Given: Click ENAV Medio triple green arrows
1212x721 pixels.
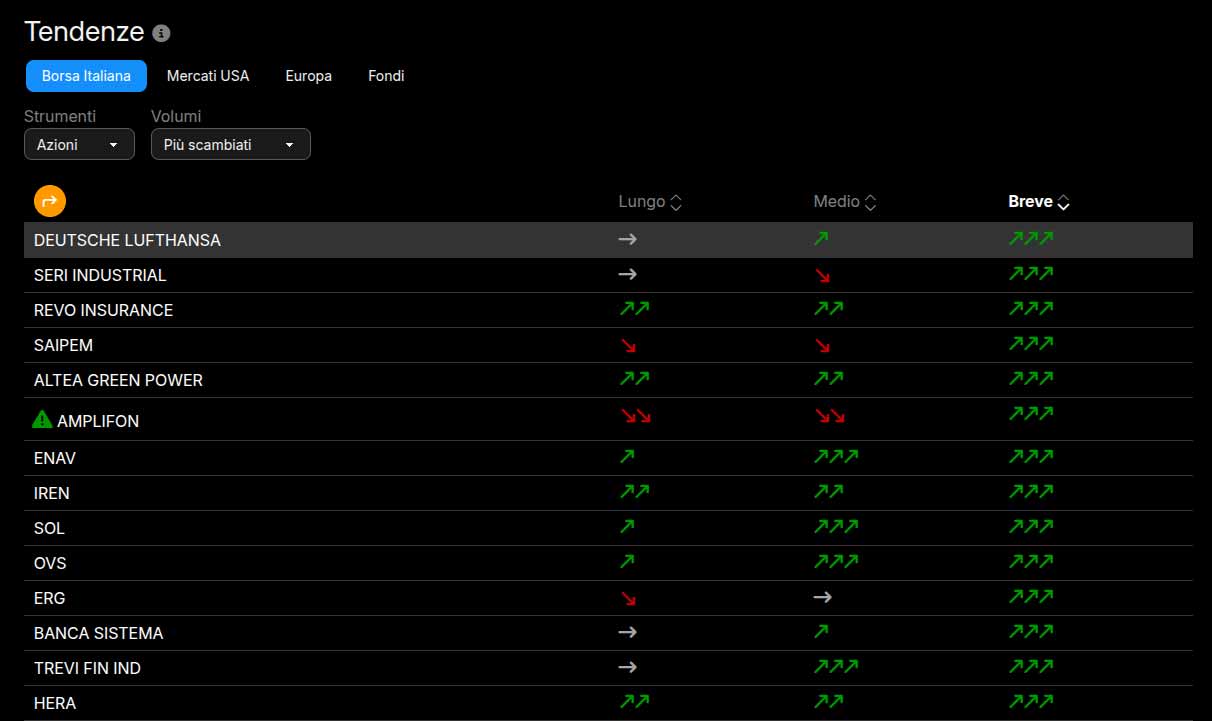Looking at the screenshot, I should 836,456.
